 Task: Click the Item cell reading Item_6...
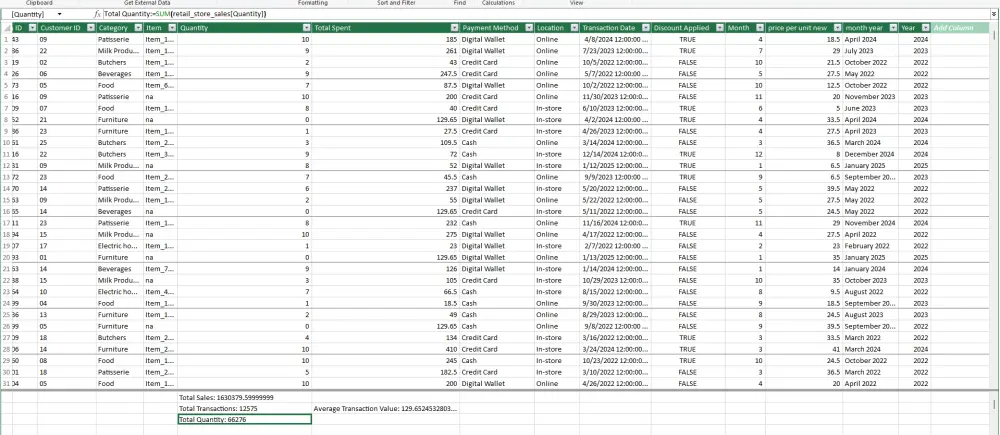pyautogui.click(x=160, y=85)
